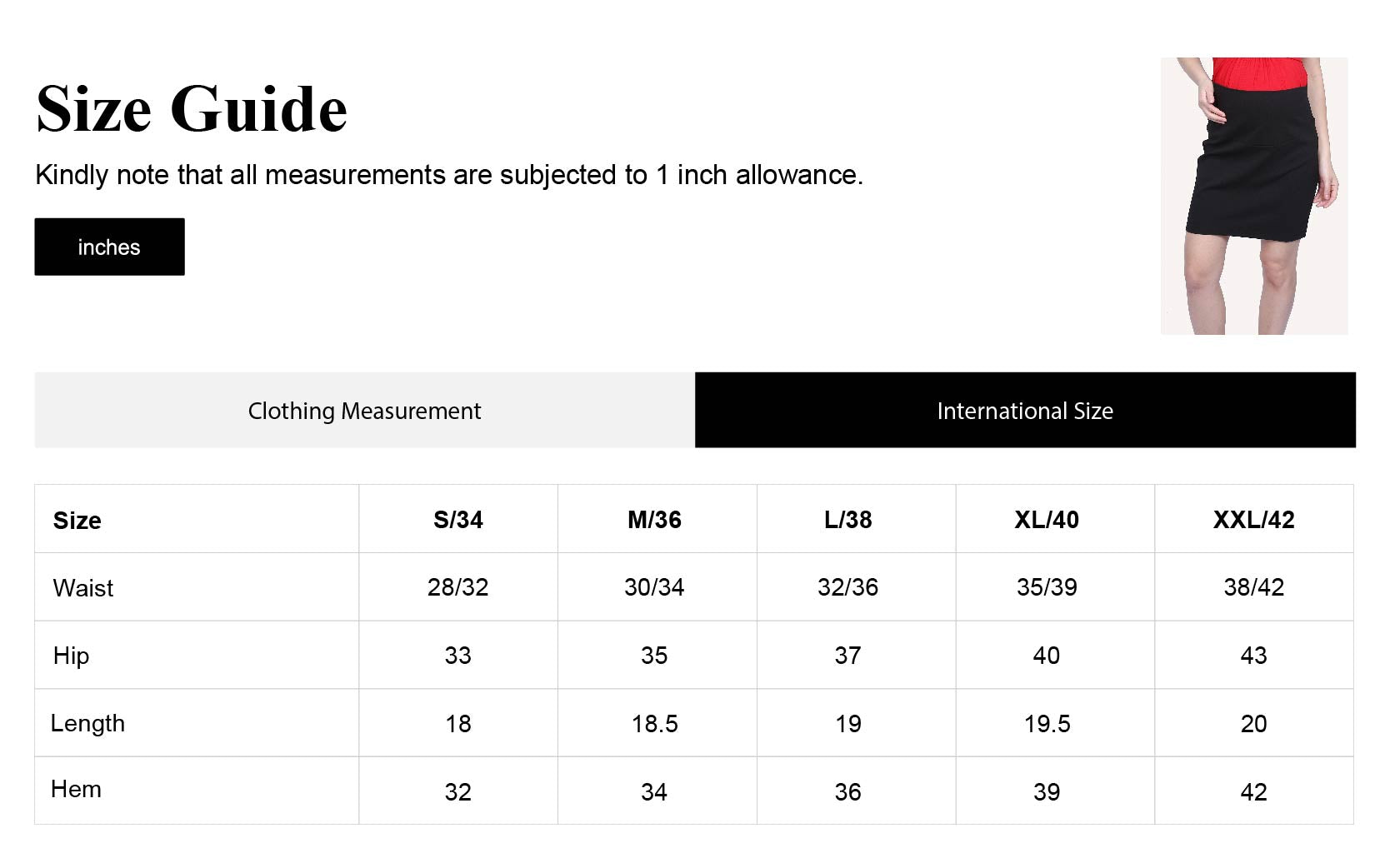This screenshot has width=1390, height=868.
Task: Select the 18.5 length value for M/36
Action: coord(654,723)
